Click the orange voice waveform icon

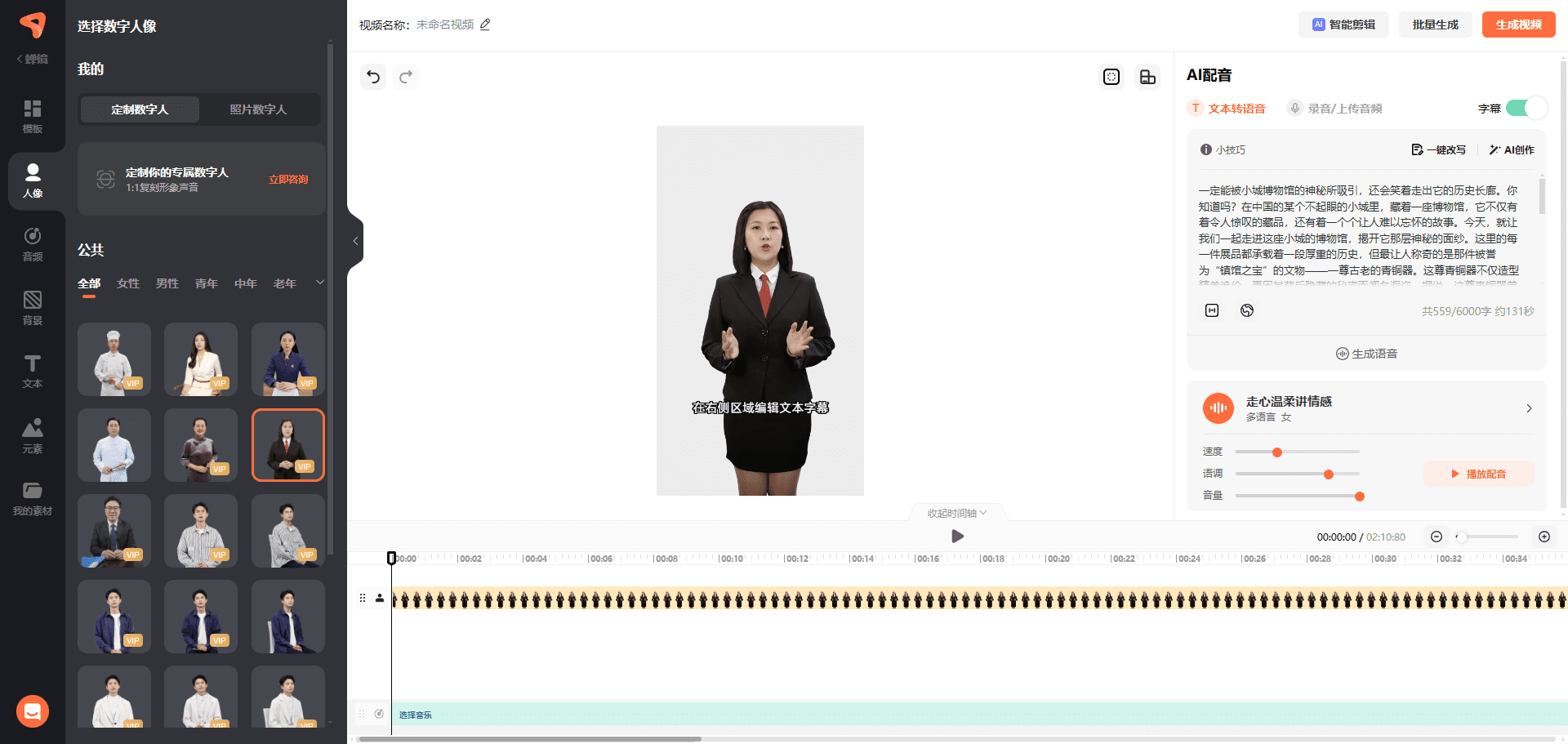pyautogui.click(x=1218, y=408)
